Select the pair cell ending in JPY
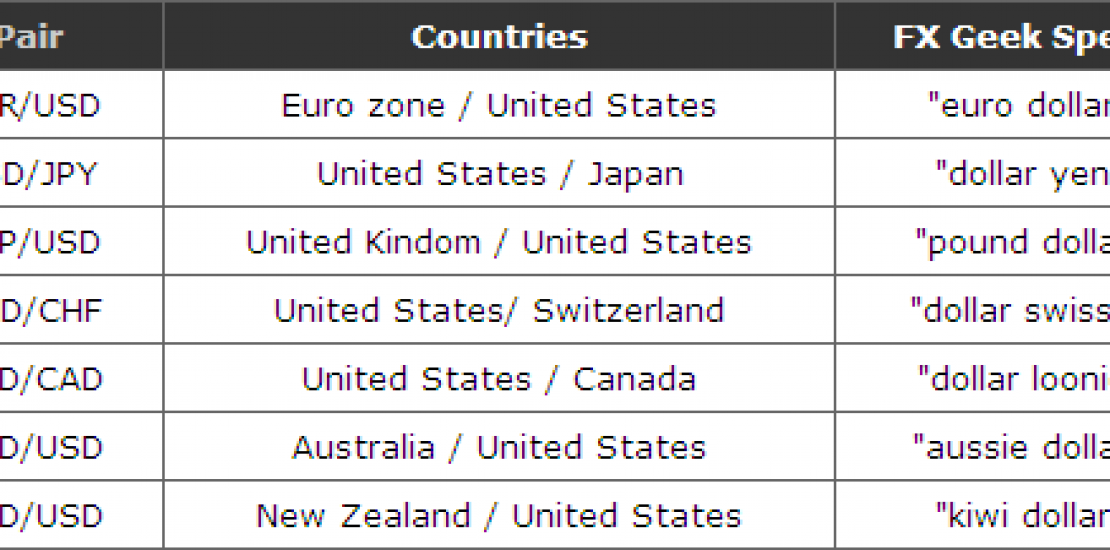The height and width of the screenshot is (550, 1110). click(x=50, y=174)
